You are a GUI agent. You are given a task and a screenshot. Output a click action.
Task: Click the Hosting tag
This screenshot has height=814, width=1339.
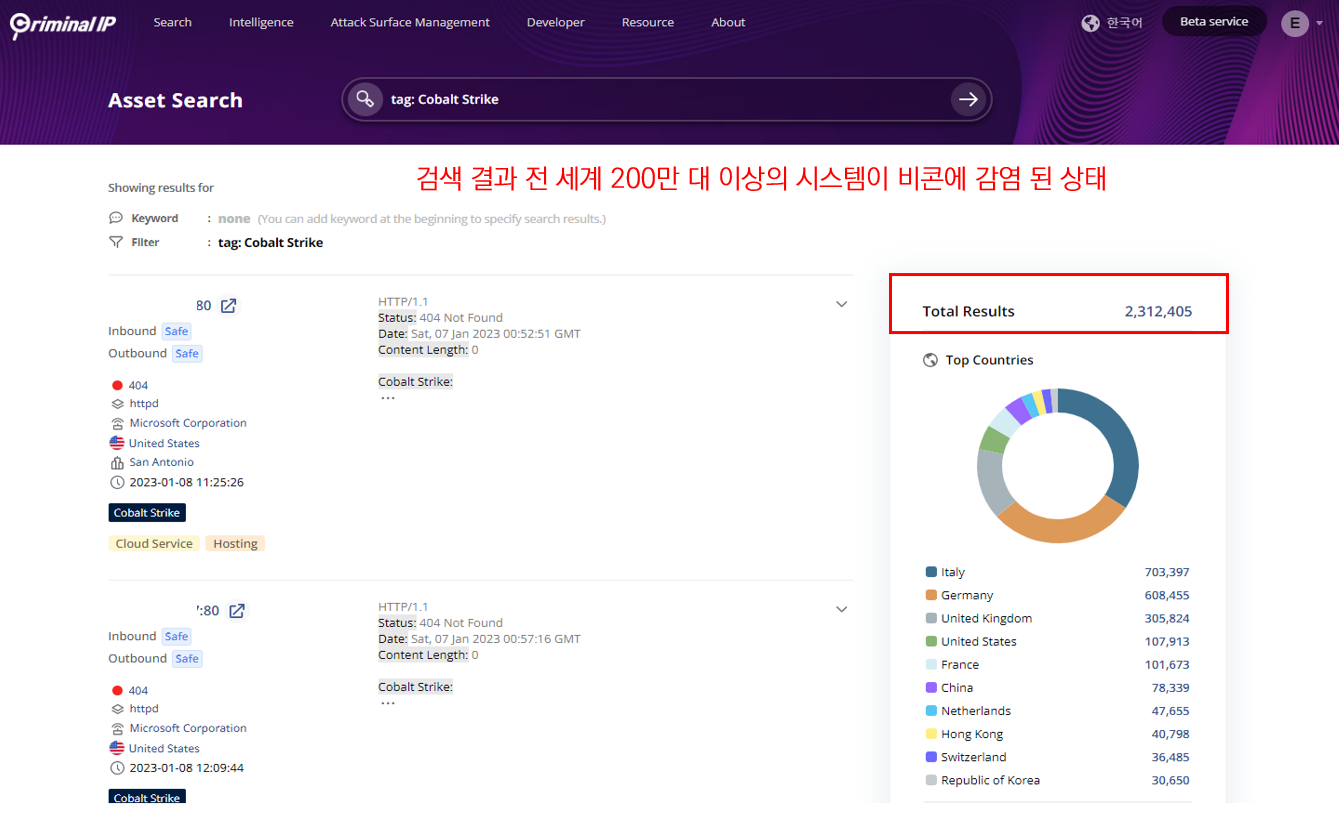click(235, 544)
